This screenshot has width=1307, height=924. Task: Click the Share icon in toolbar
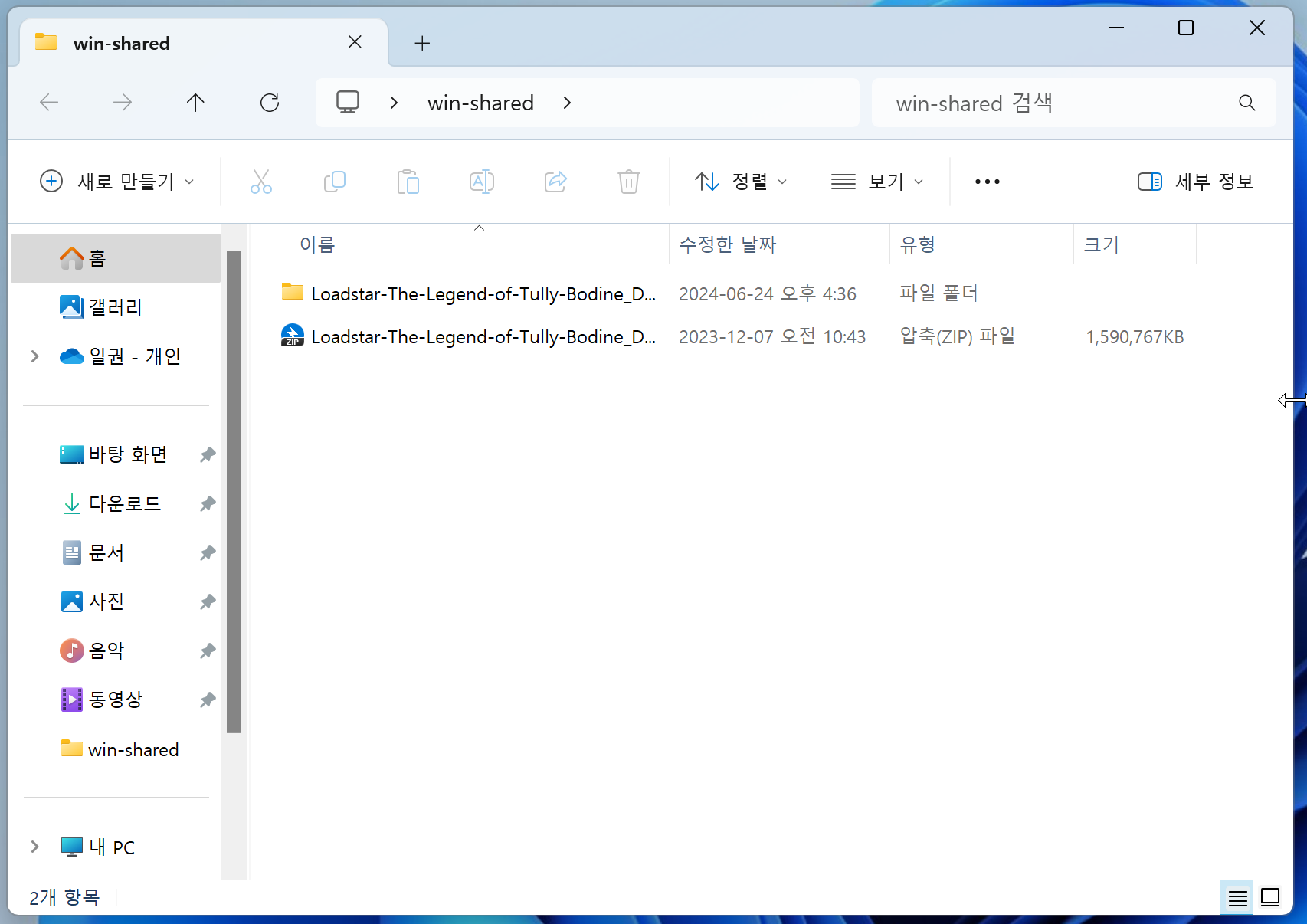555,182
